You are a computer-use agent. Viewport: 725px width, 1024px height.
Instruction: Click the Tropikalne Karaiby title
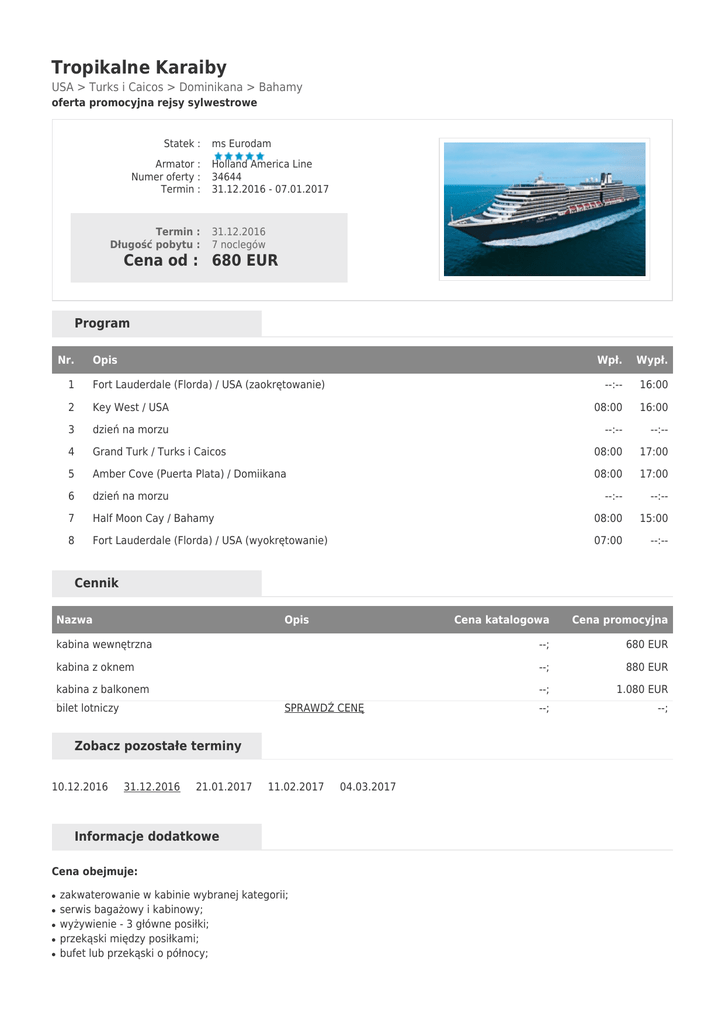click(x=139, y=67)
